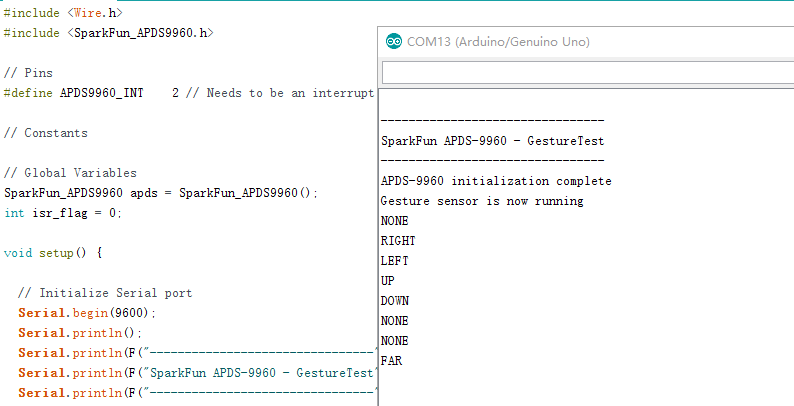This screenshot has height=406, width=794.
Task: Click the '#include <SparkFun_APDS9960.h>' line
Action: pyautogui.click(x=108, y=33)
